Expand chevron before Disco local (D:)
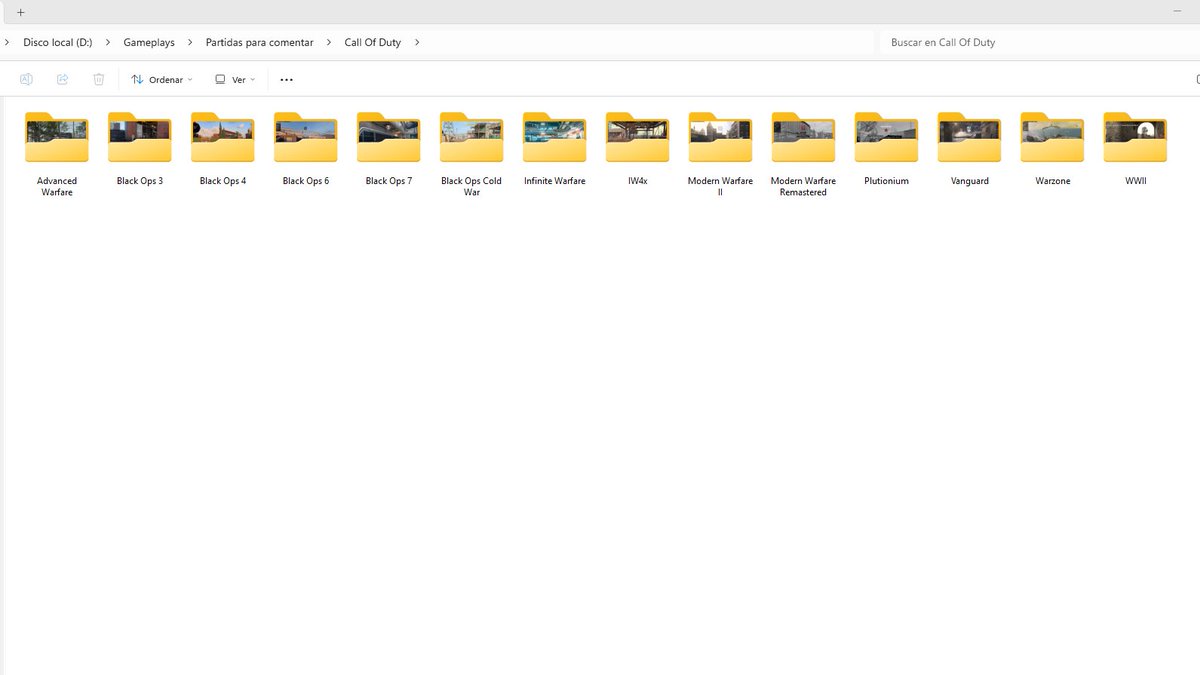 pyautogui.click(x=7, y=42)
